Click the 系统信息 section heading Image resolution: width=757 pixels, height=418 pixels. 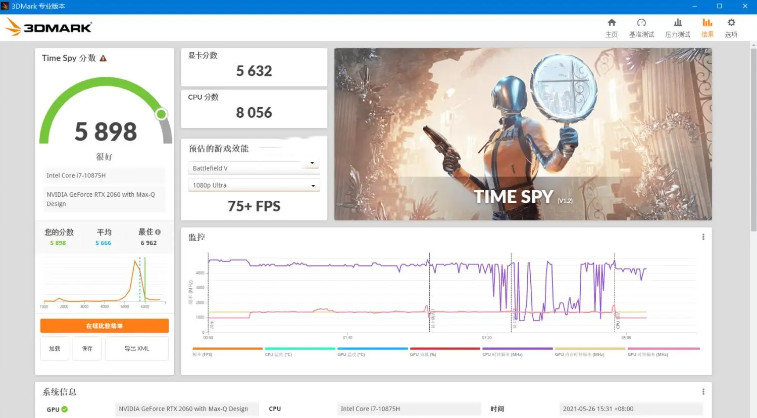pos(59,391)
